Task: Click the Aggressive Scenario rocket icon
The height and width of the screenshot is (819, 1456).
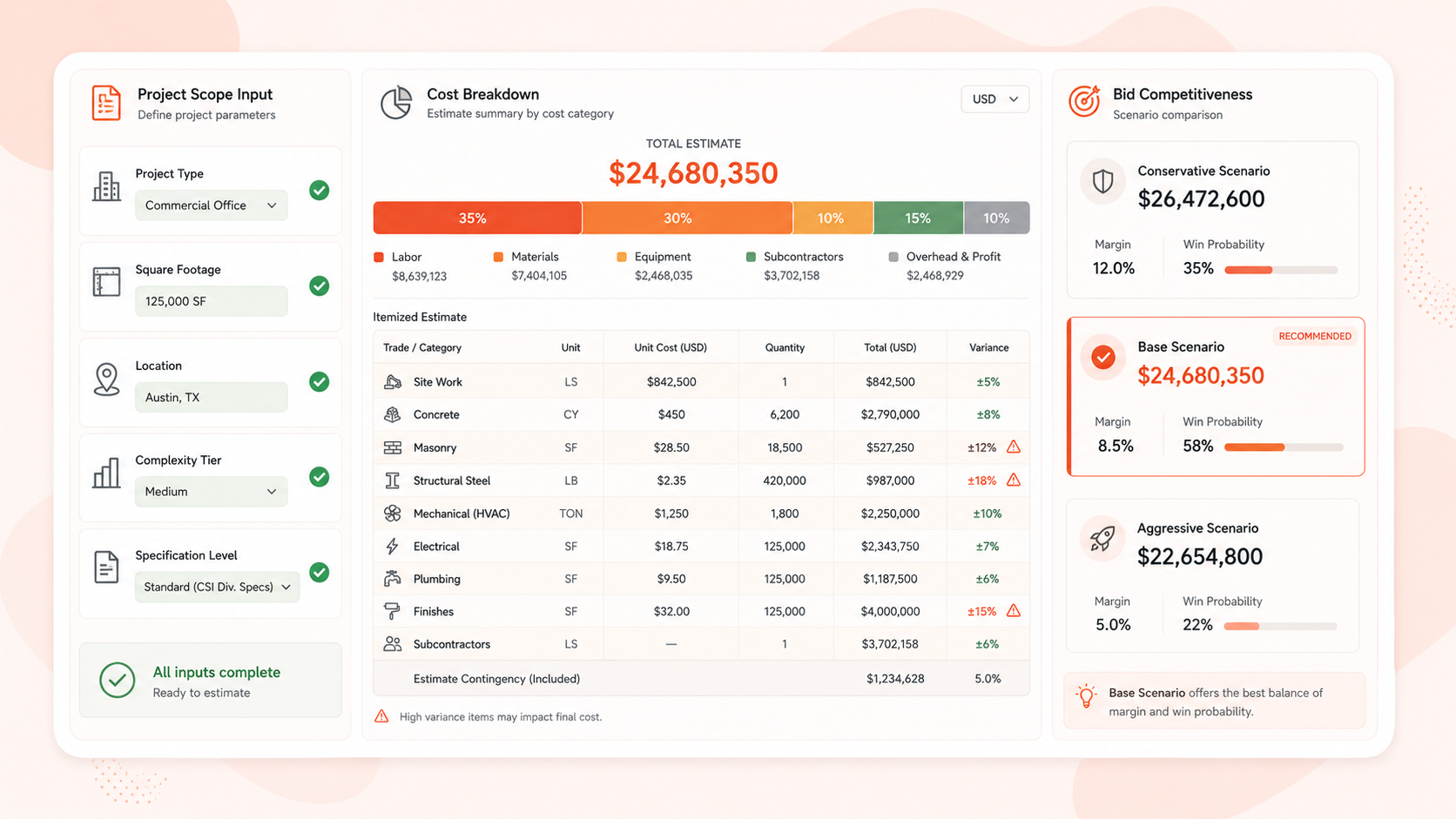Action: point(1102,538)
